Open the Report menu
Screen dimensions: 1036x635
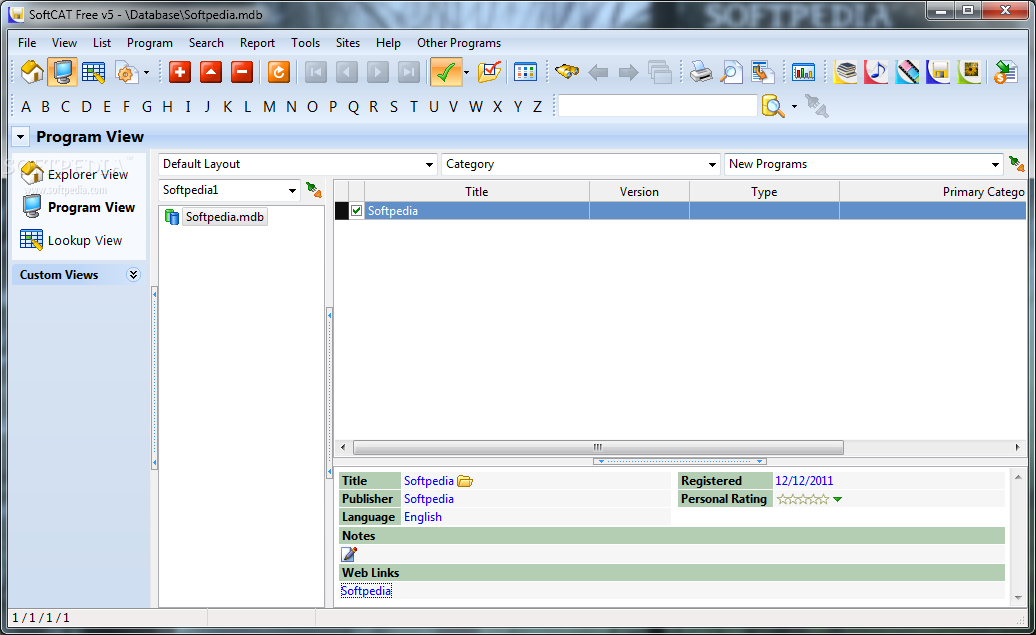pyautogui.click(x=257, y=43)
